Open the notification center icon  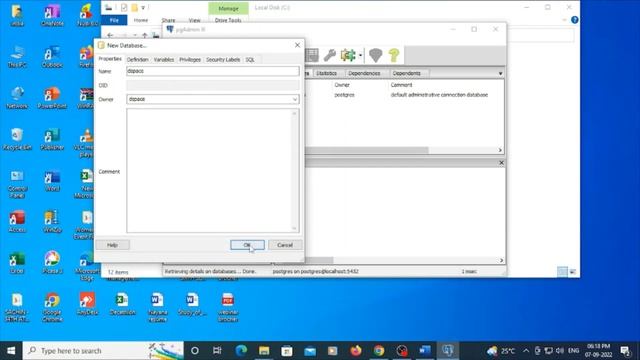[x=625, y=351]
